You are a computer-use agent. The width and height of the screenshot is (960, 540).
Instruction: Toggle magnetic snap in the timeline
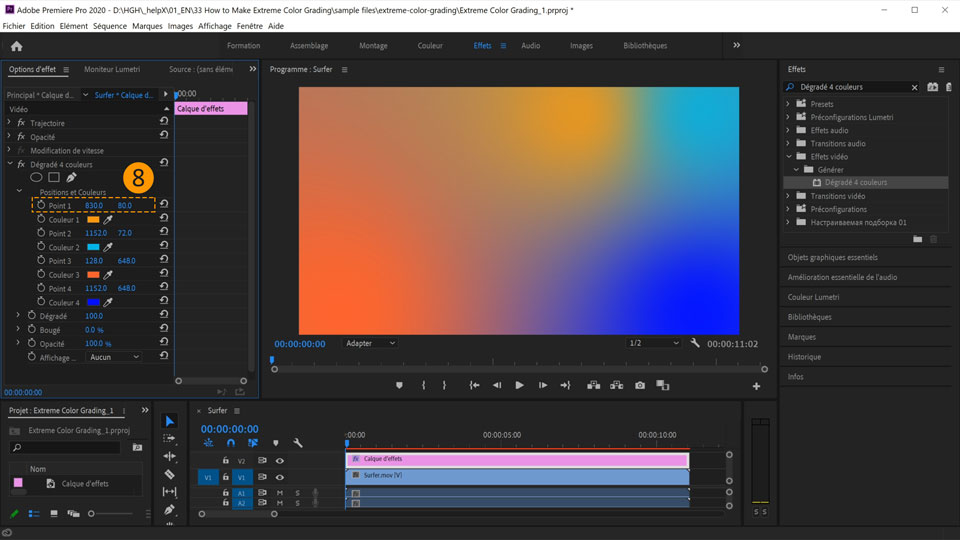coord(231,443)
